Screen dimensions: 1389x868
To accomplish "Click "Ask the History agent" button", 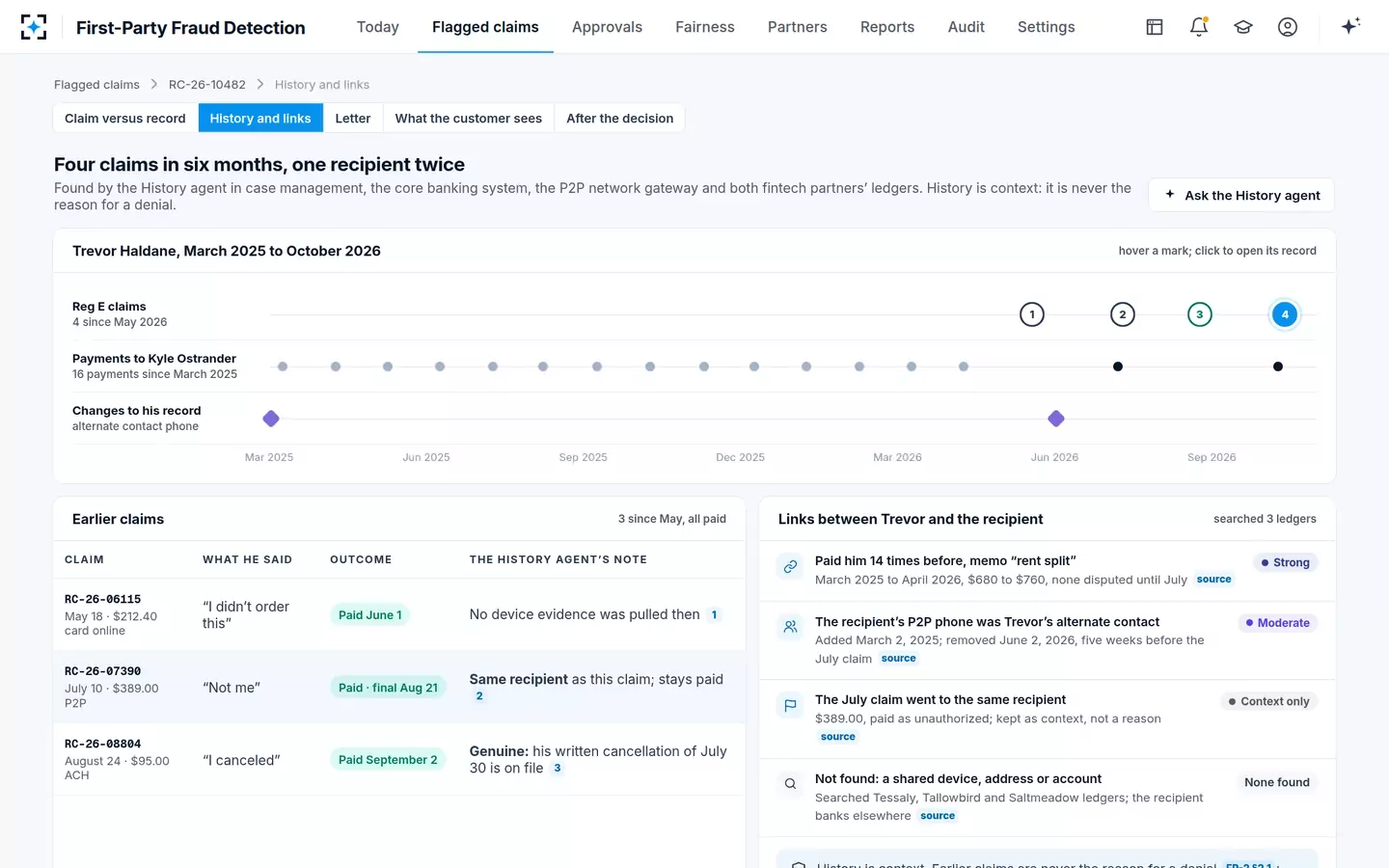I will (x=1241, y=195).
